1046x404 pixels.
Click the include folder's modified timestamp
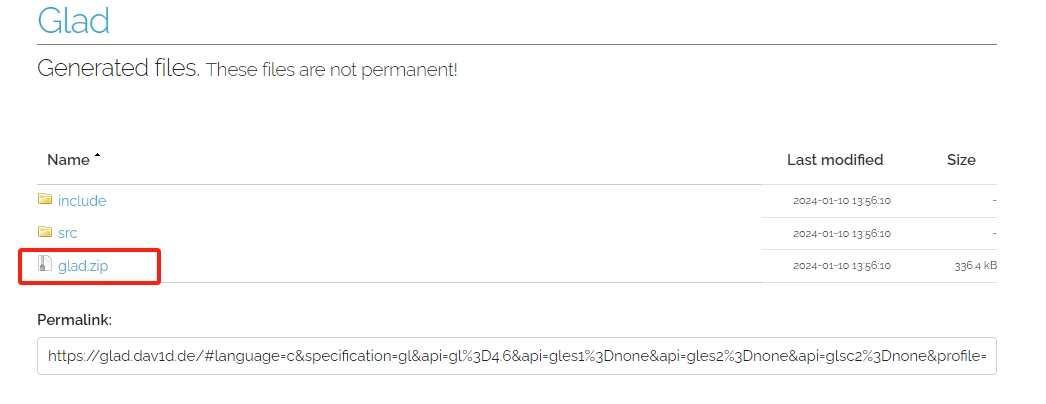[842, 201]
